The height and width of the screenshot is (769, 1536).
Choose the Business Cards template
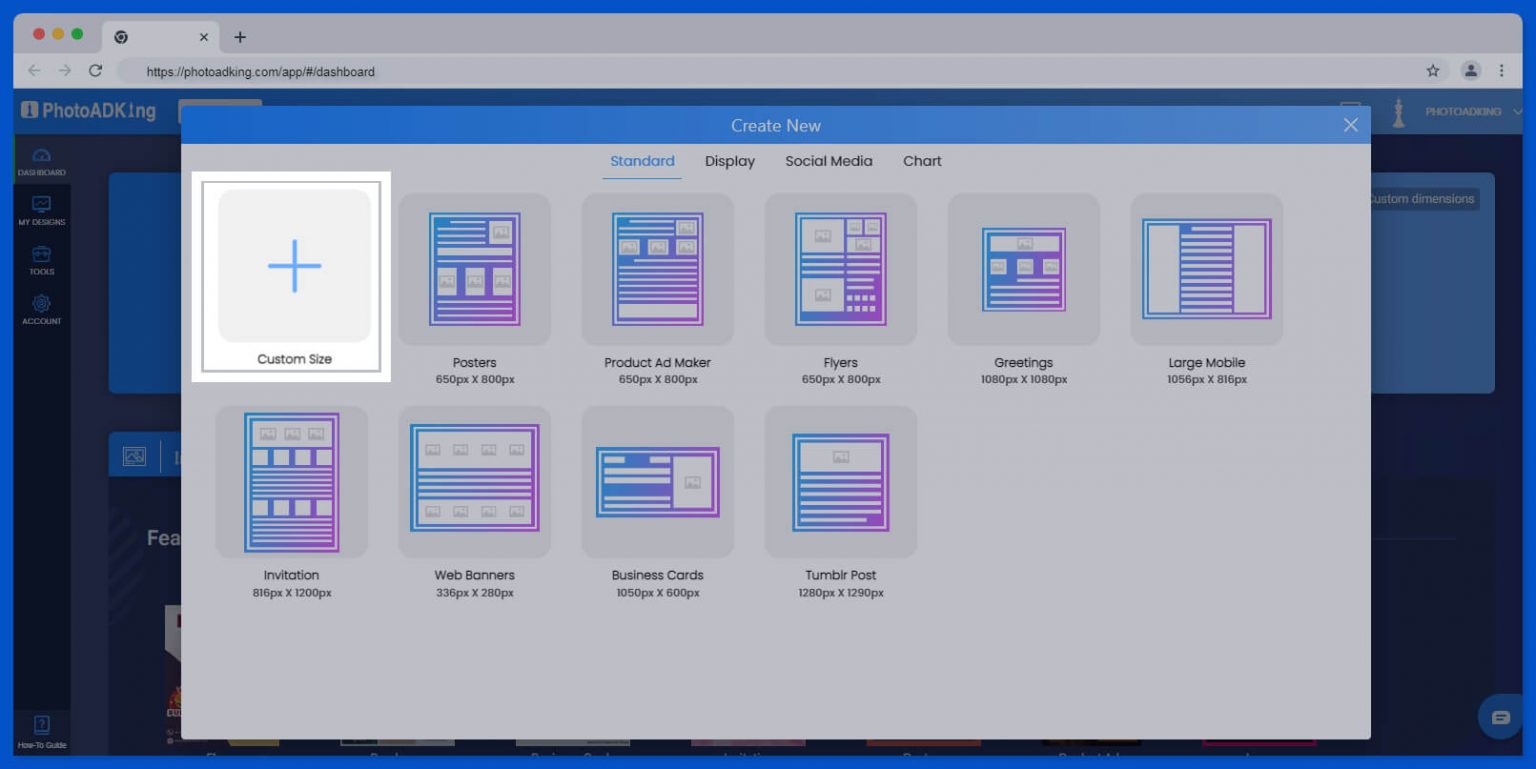click(657, 482)
